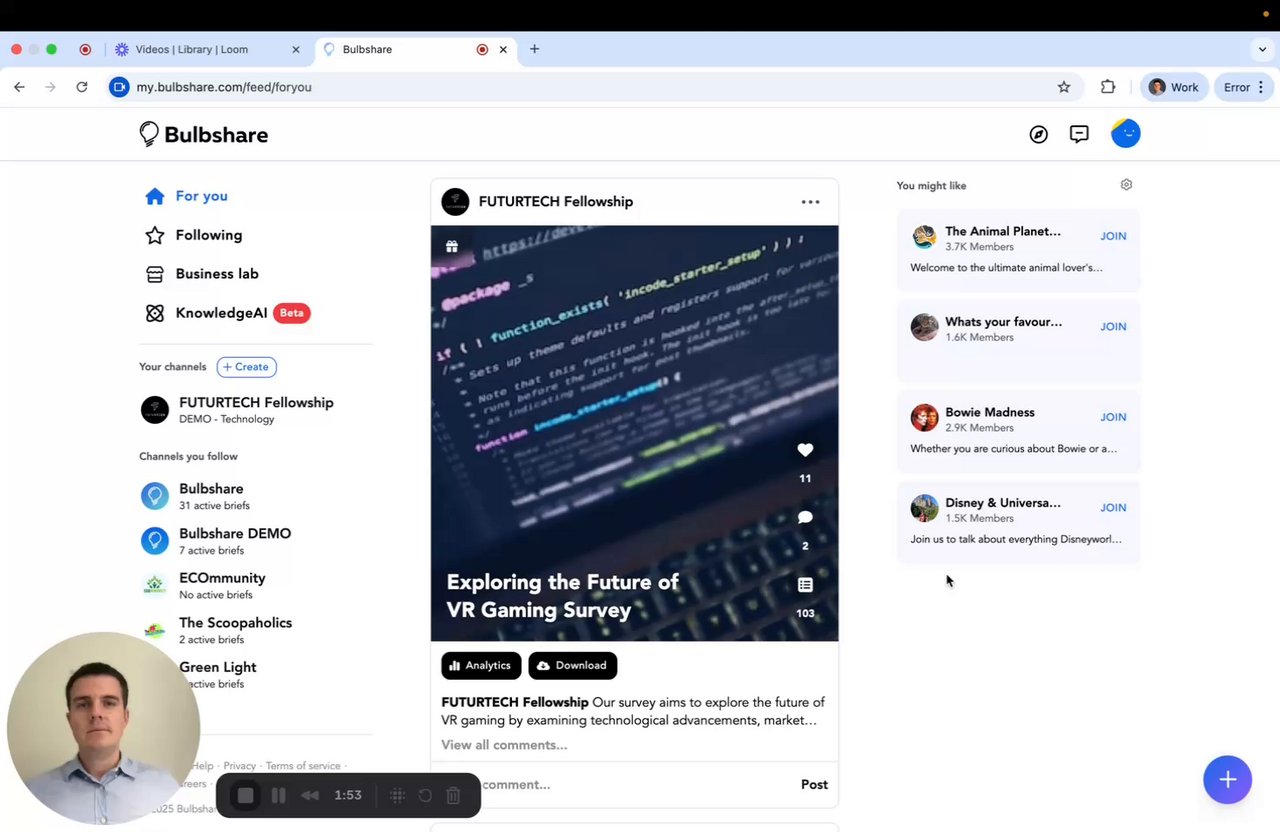Delete the Loom recording with trash icon
Viewport: 1280px width, 832px height.
453,795
